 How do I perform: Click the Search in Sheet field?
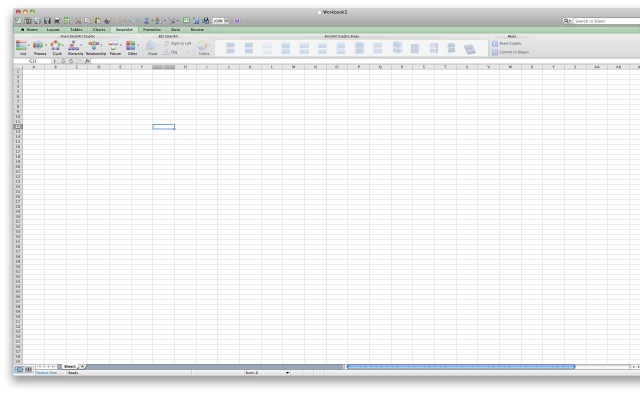pyautogui.click(x=607, y=21)
